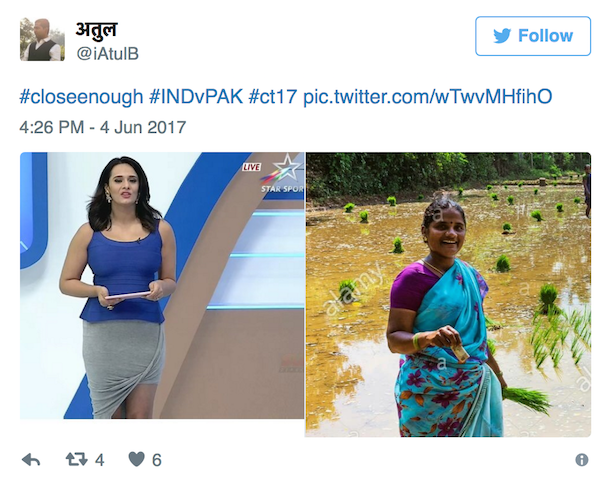
Task: Click the Star Sports logo in image
Action: point(282,173)
